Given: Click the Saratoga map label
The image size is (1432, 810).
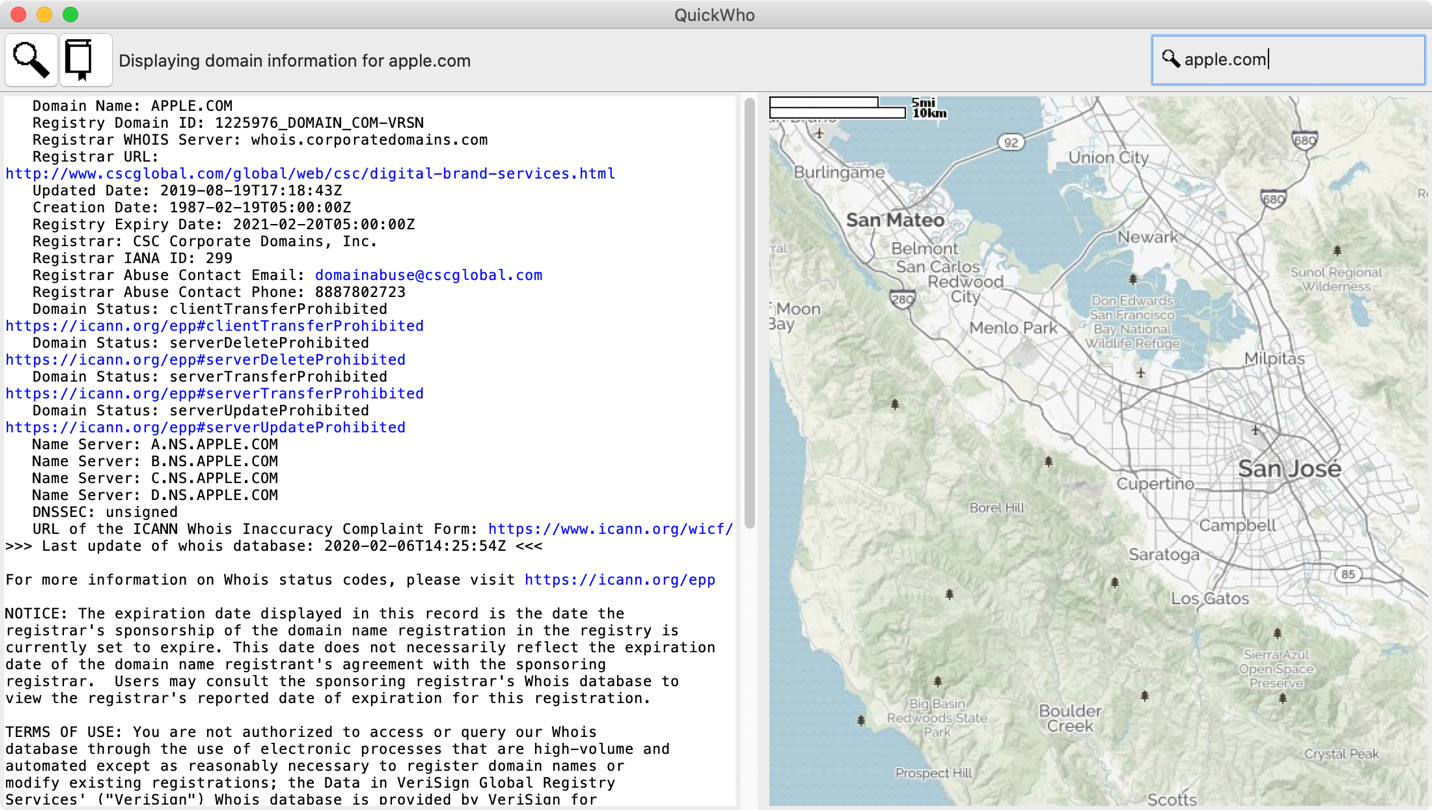Looking at the screenshot, I should [1164, 555].
